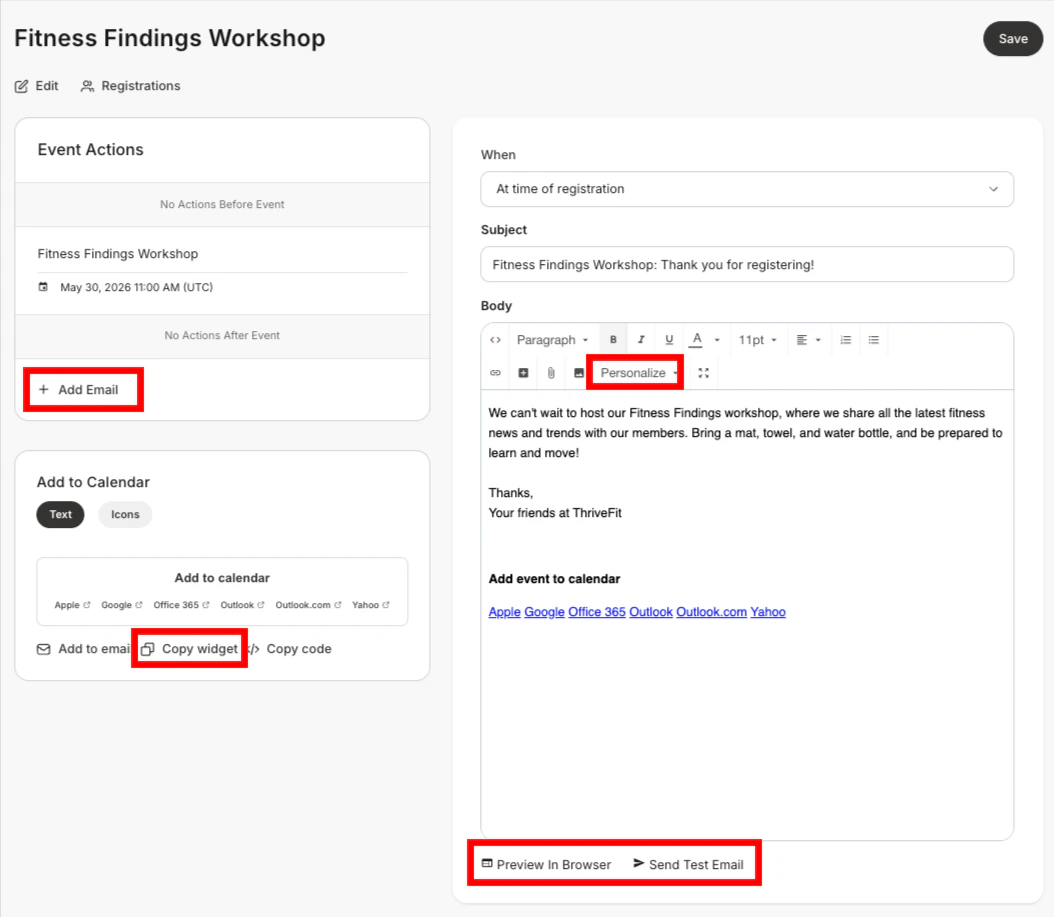
Task: Open source code view in editor toolbar
Action: pos(495,340)
